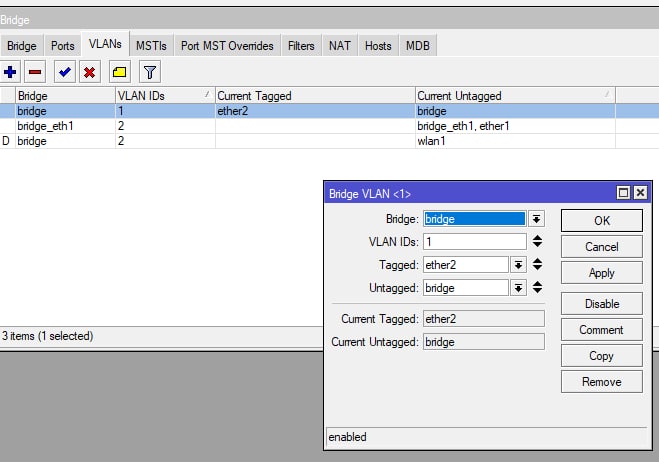
Task: Switch to the Filters tab
Action: coord(301,45)
